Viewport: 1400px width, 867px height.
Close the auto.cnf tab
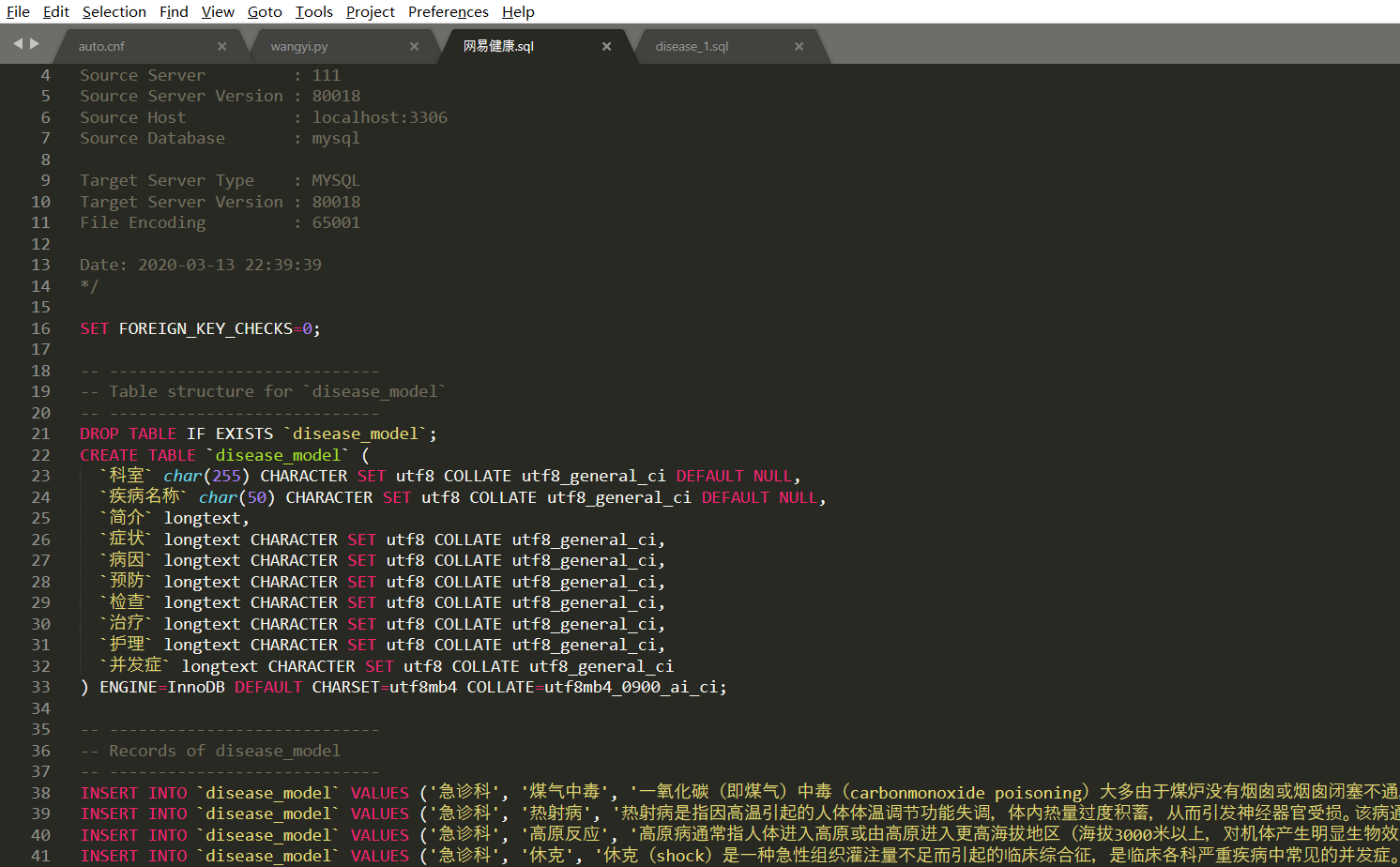[222, 46]
